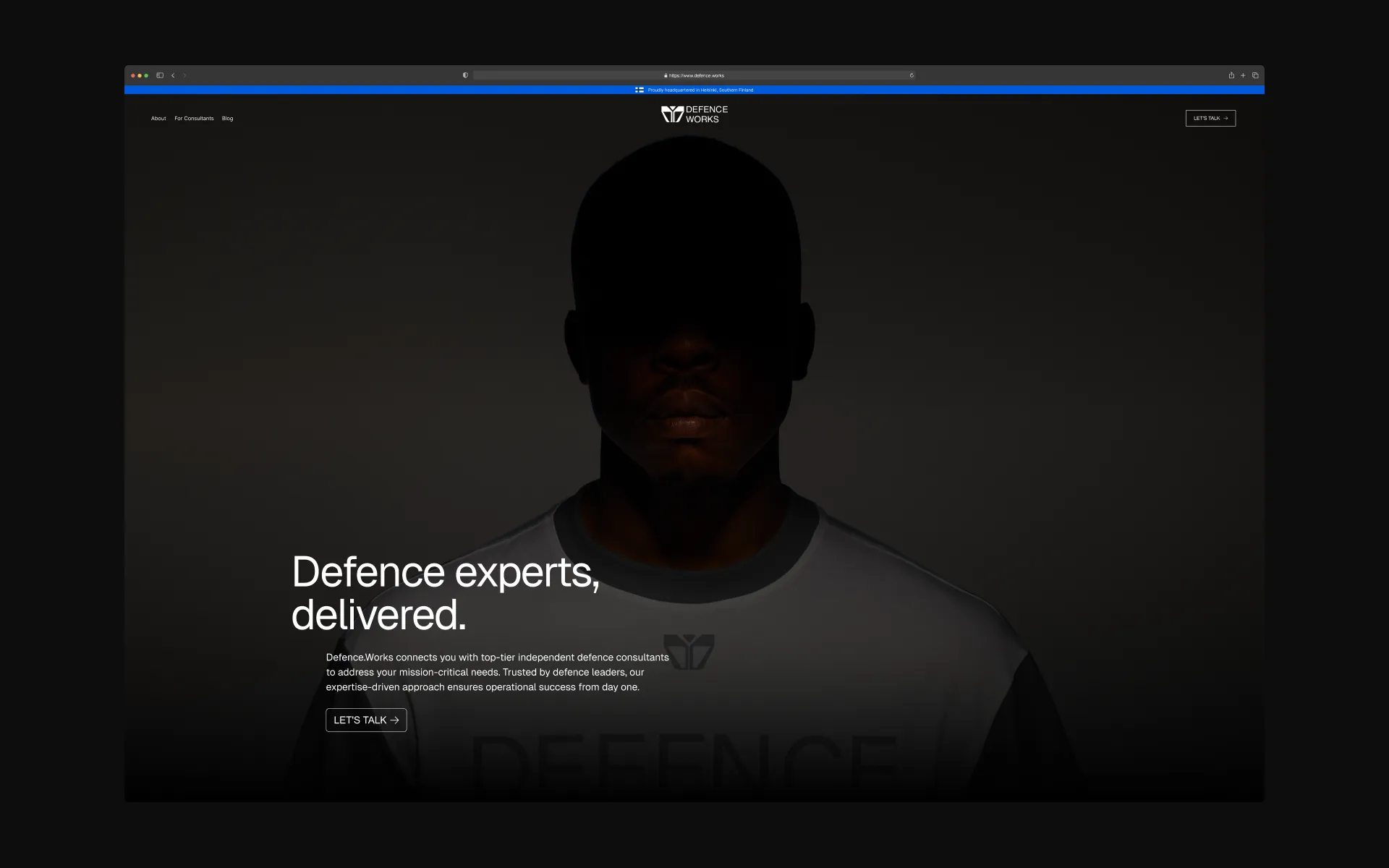Show the tab overview icon
Image resolution: width=1389 pixels, height=868 pixels.
pyautogui.click(x=1255, y=75)
